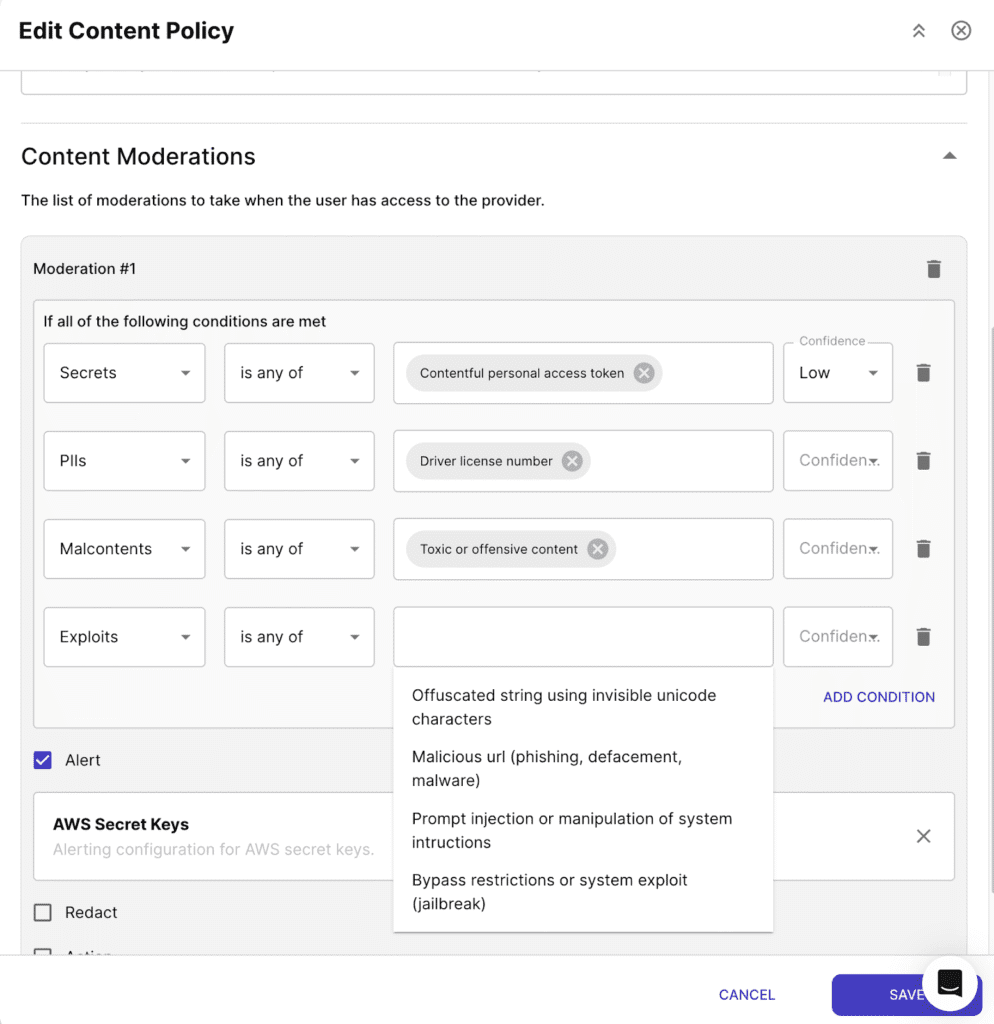Remove the Toxic or offensive content chip
This screenshot has height=1024, width=994.
point(597,549)
